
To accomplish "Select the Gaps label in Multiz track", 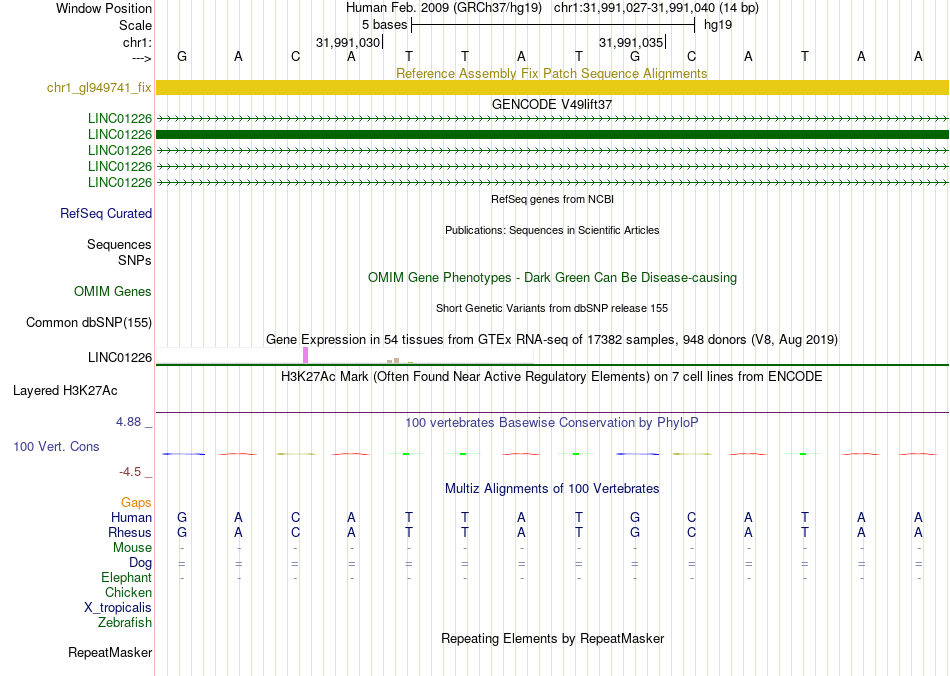I will [136, 502].
